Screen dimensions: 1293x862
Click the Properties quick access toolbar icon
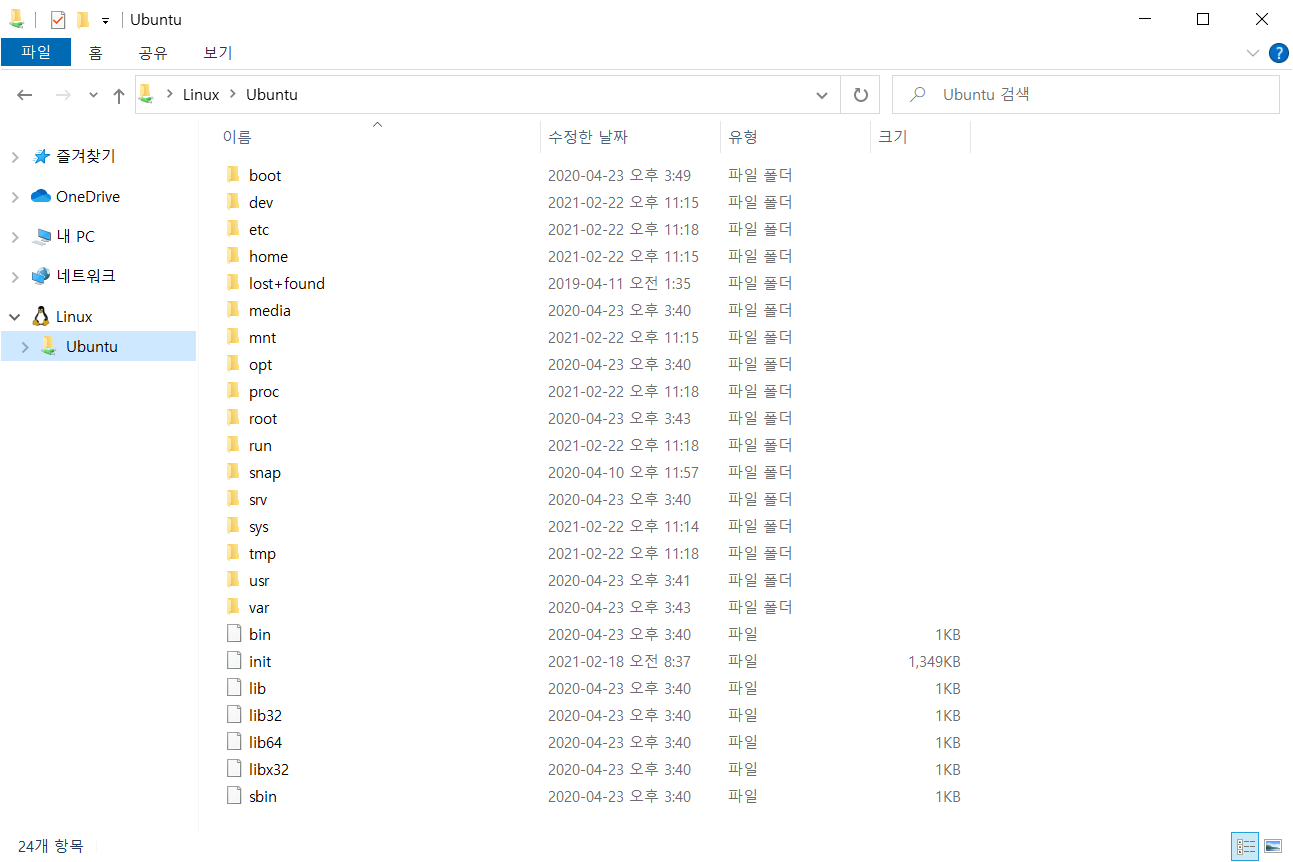pyautogui.click(x=58, y=19)
